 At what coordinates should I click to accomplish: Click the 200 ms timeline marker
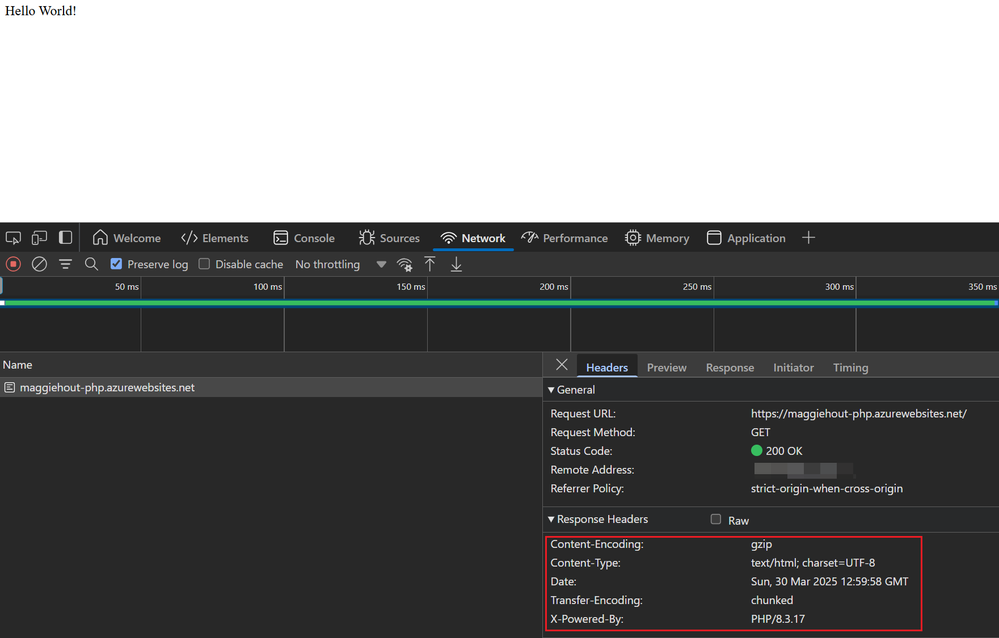click(554, 287)
